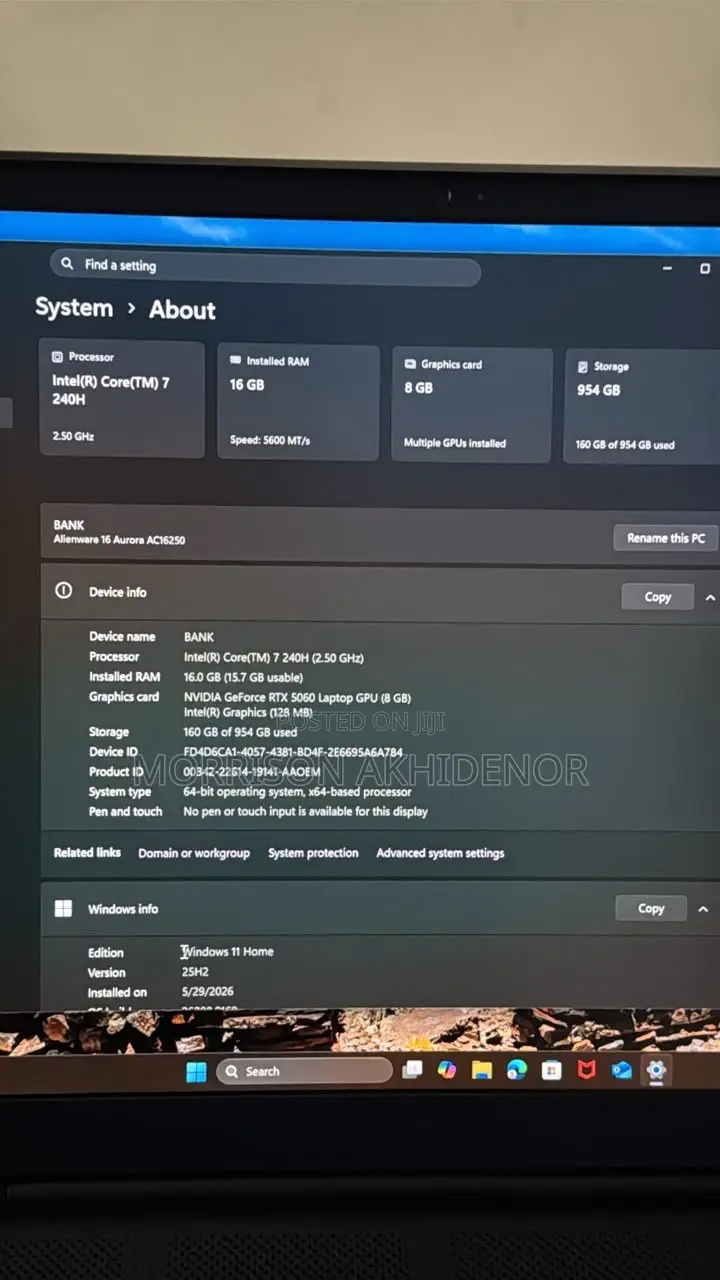Click the No pen or touch input text
Image resolution: width=720 pixels, height=1280 pixels.
tap(306, 811)
